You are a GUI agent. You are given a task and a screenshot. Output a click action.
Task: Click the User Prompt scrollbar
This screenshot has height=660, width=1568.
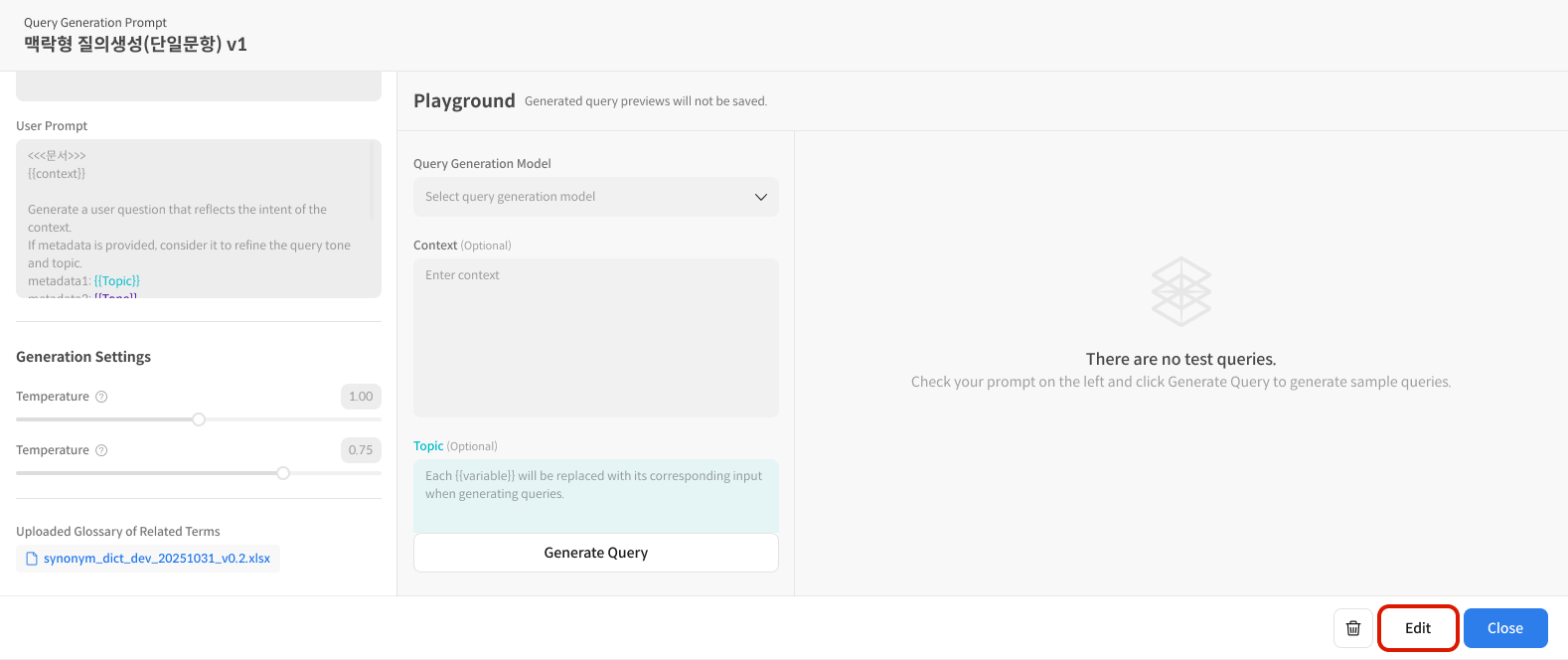tap(373, 182)
